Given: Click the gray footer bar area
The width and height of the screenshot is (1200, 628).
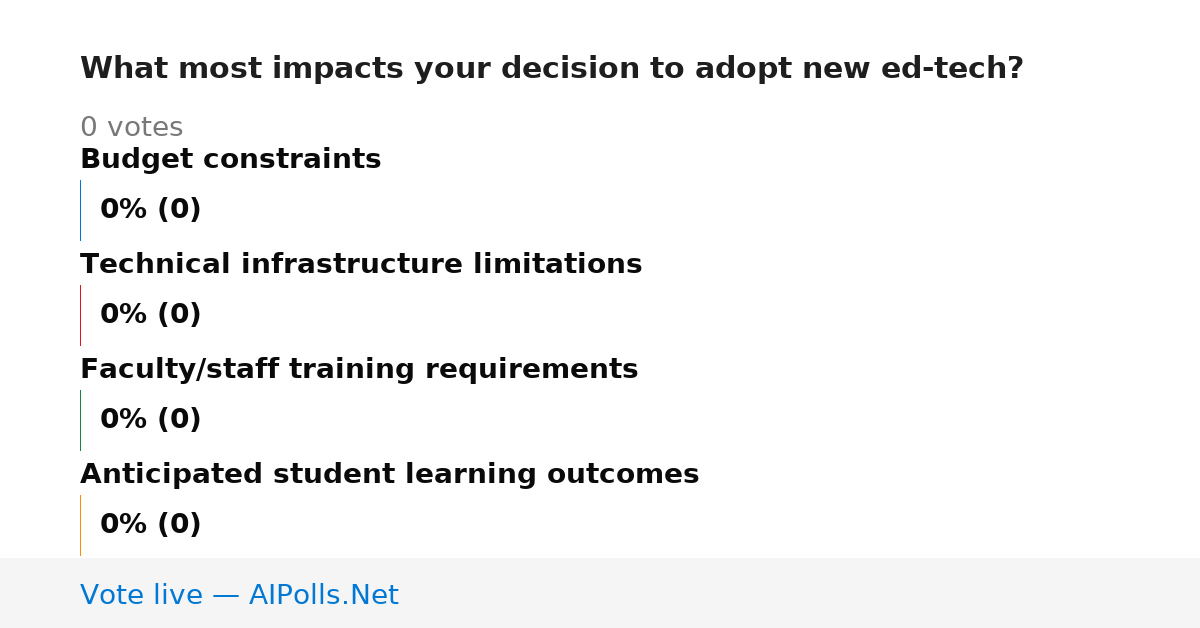Looking at the screenshot, I should (x=600, y=593).
